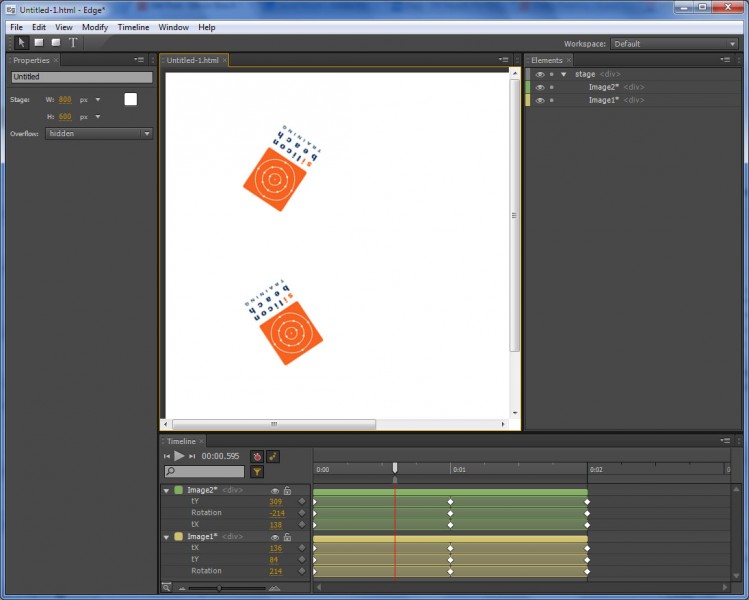The image size is (749, 600).
Task: Select the Untitled-1.html document tab
Action: (193, 60)
